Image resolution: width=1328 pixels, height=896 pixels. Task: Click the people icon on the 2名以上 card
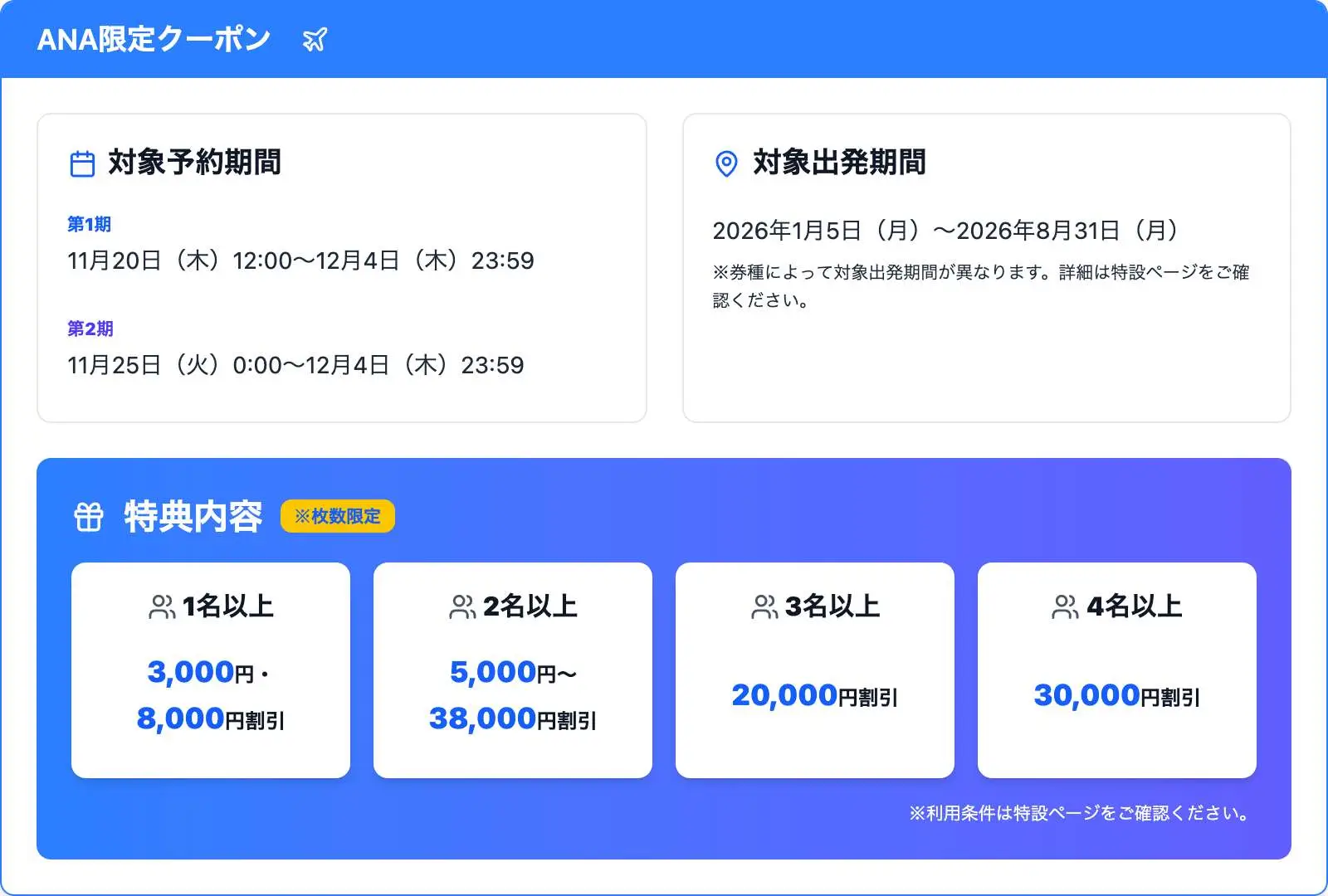click(x=461, y=606)
